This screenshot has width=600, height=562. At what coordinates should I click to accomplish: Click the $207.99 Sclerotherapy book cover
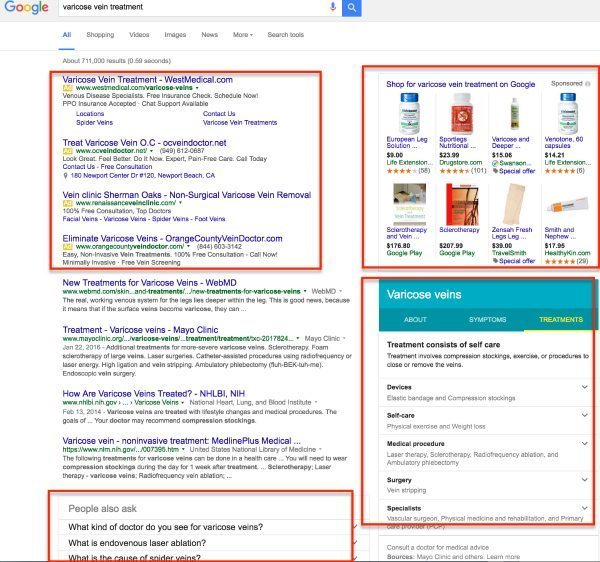tap(462, 204)
